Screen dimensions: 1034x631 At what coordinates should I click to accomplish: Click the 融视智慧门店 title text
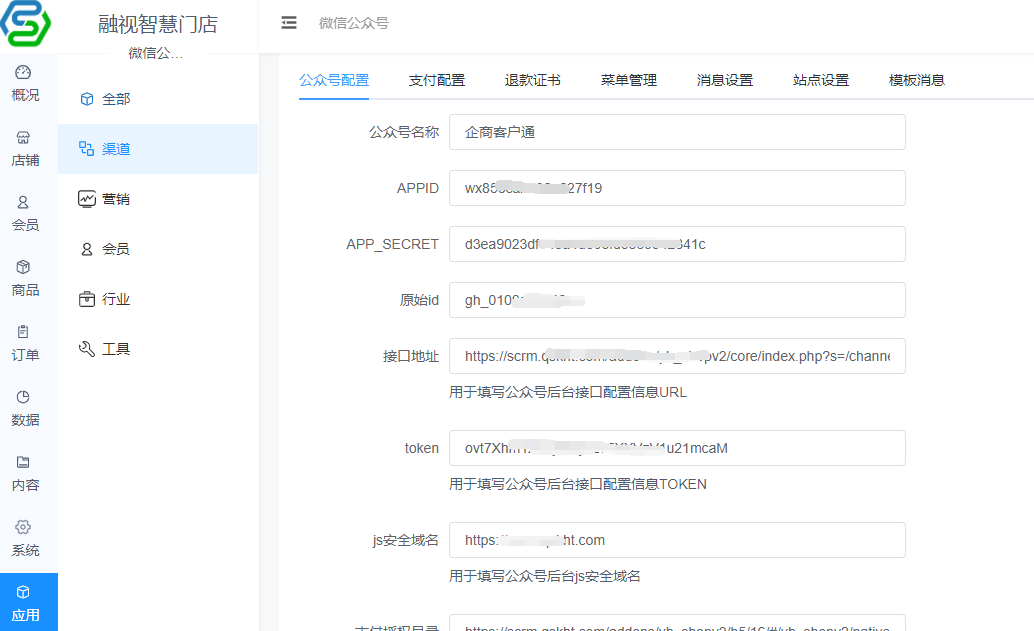click(x=158, y=24)
